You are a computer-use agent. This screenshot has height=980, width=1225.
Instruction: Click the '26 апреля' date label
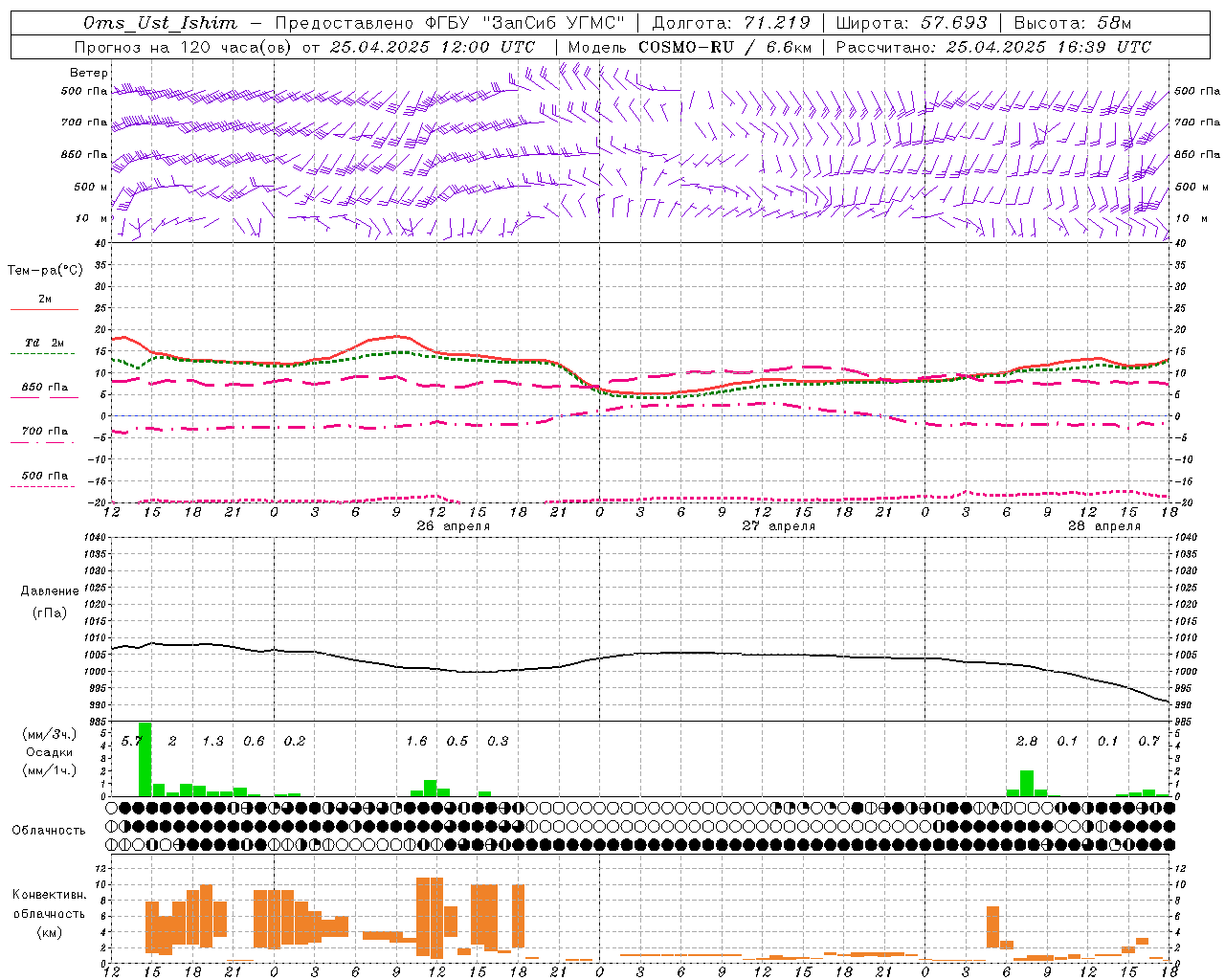pos(454,526)
